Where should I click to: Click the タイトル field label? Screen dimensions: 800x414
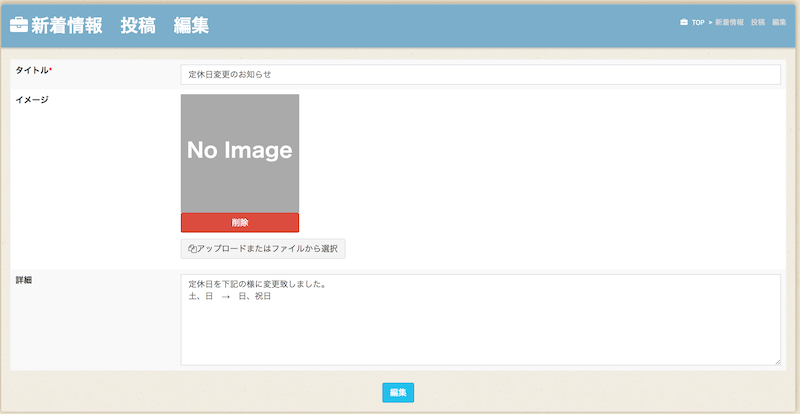point(34,70)
